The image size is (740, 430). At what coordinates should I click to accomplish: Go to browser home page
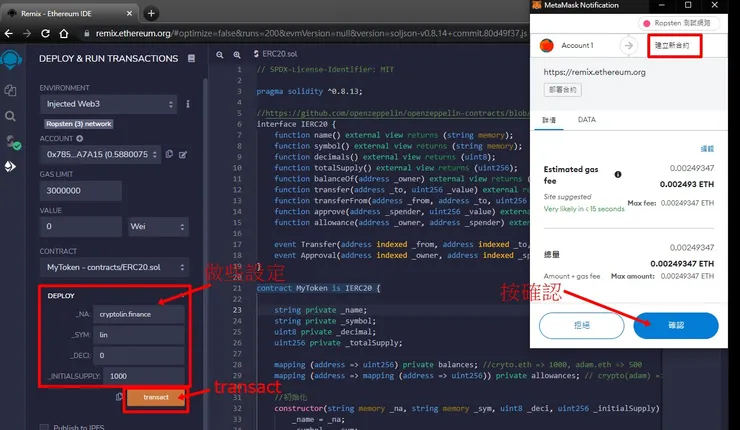tap(64, 34)
